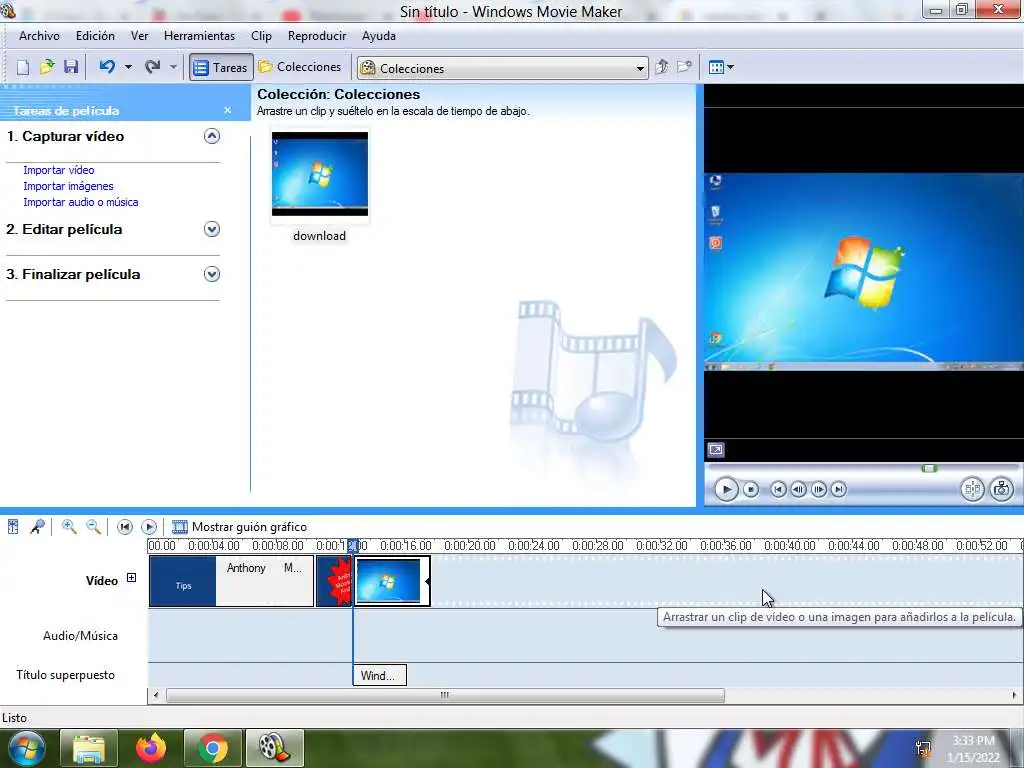The image size is (1024, 768).
Task: Expand the Editar película section
Action: (212, 229)
